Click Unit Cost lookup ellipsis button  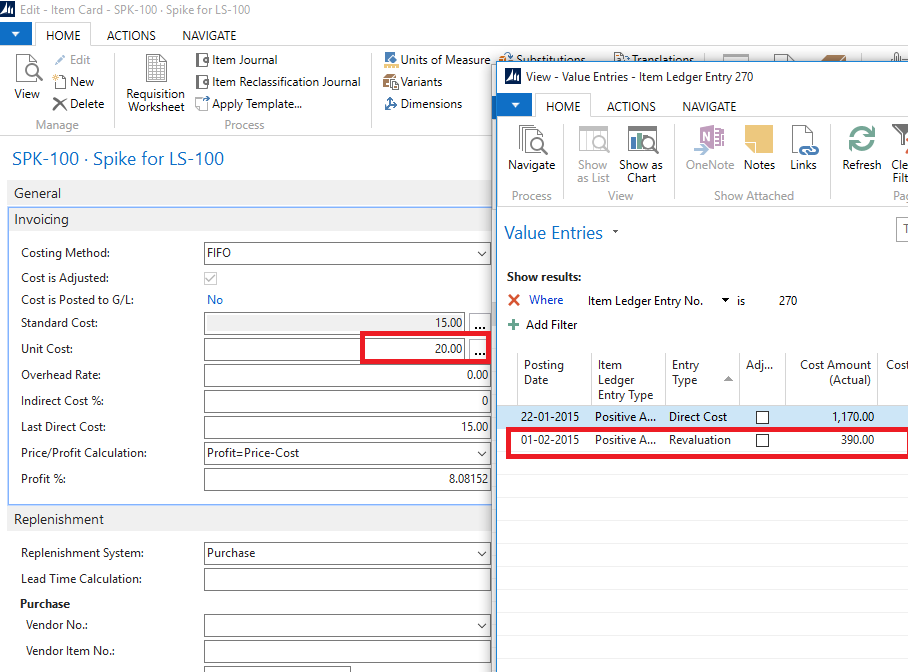479,349
